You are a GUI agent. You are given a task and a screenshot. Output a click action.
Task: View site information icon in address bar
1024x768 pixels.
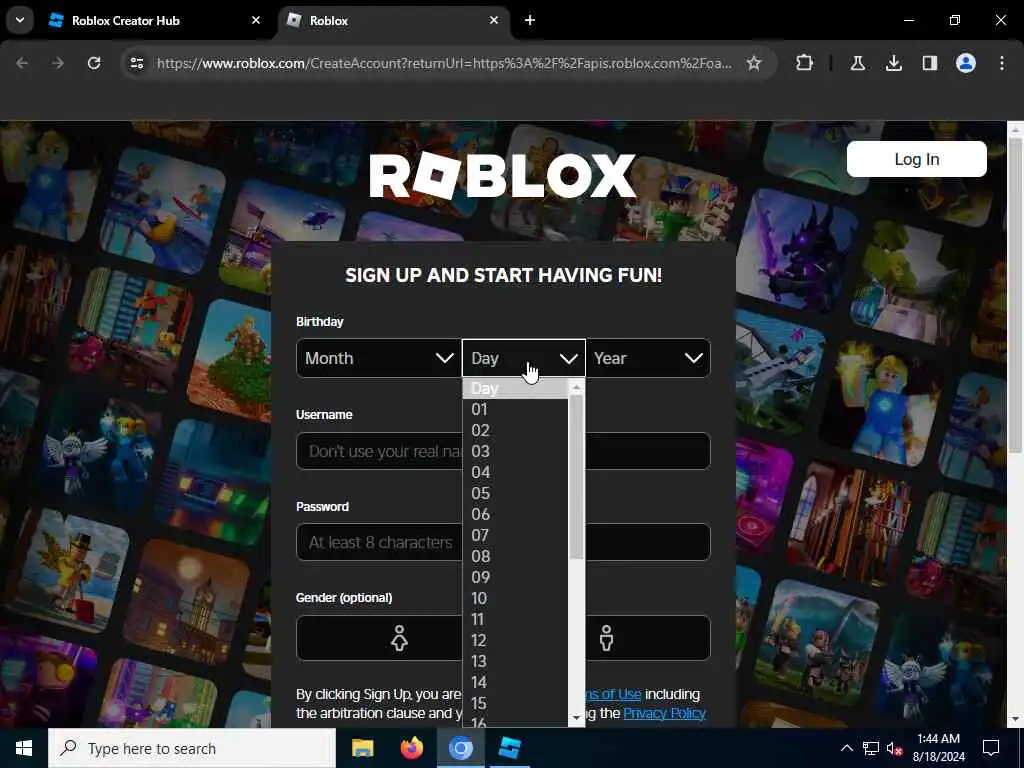136,63
